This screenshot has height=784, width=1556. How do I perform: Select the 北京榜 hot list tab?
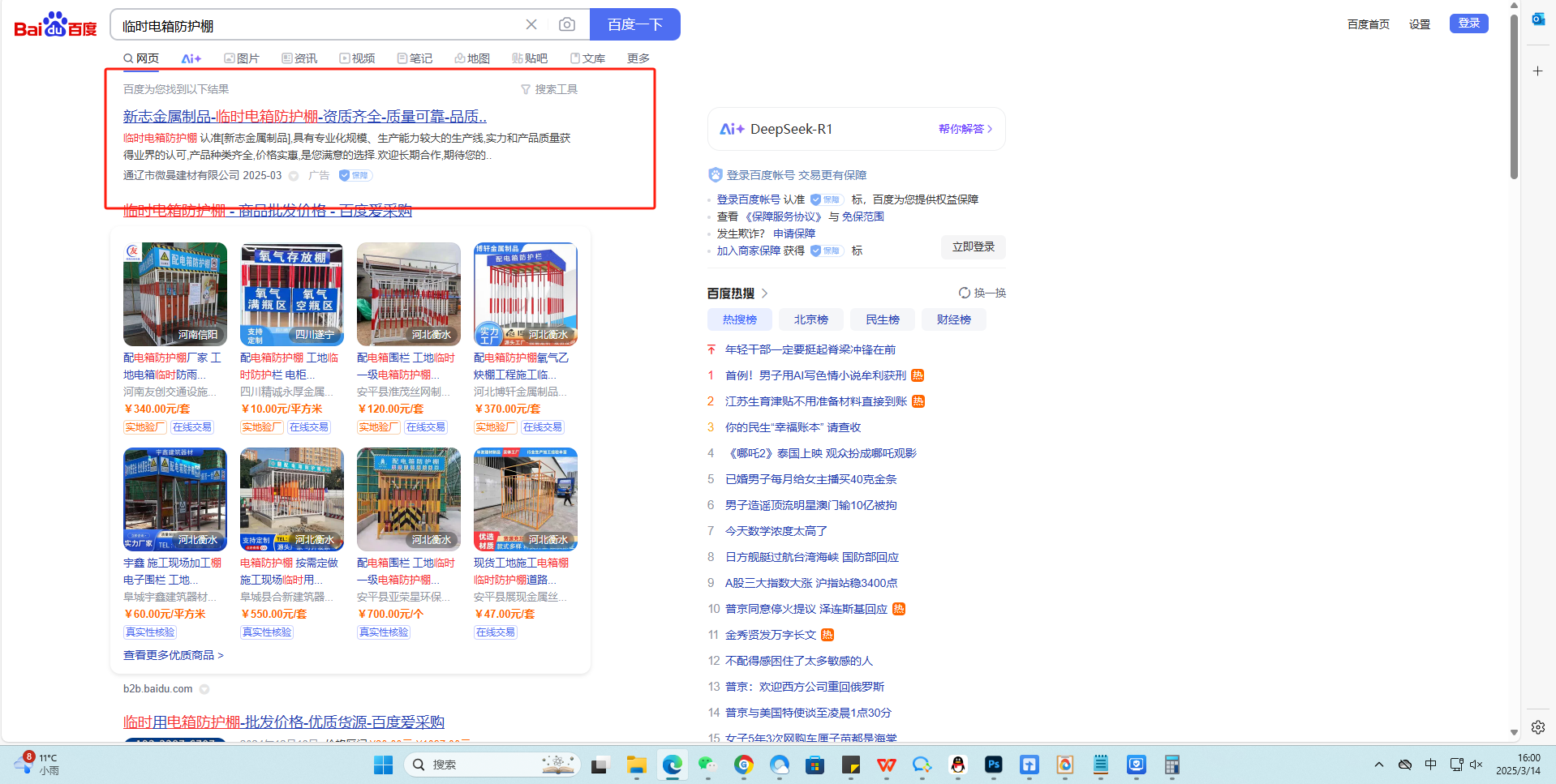(810, 319)
